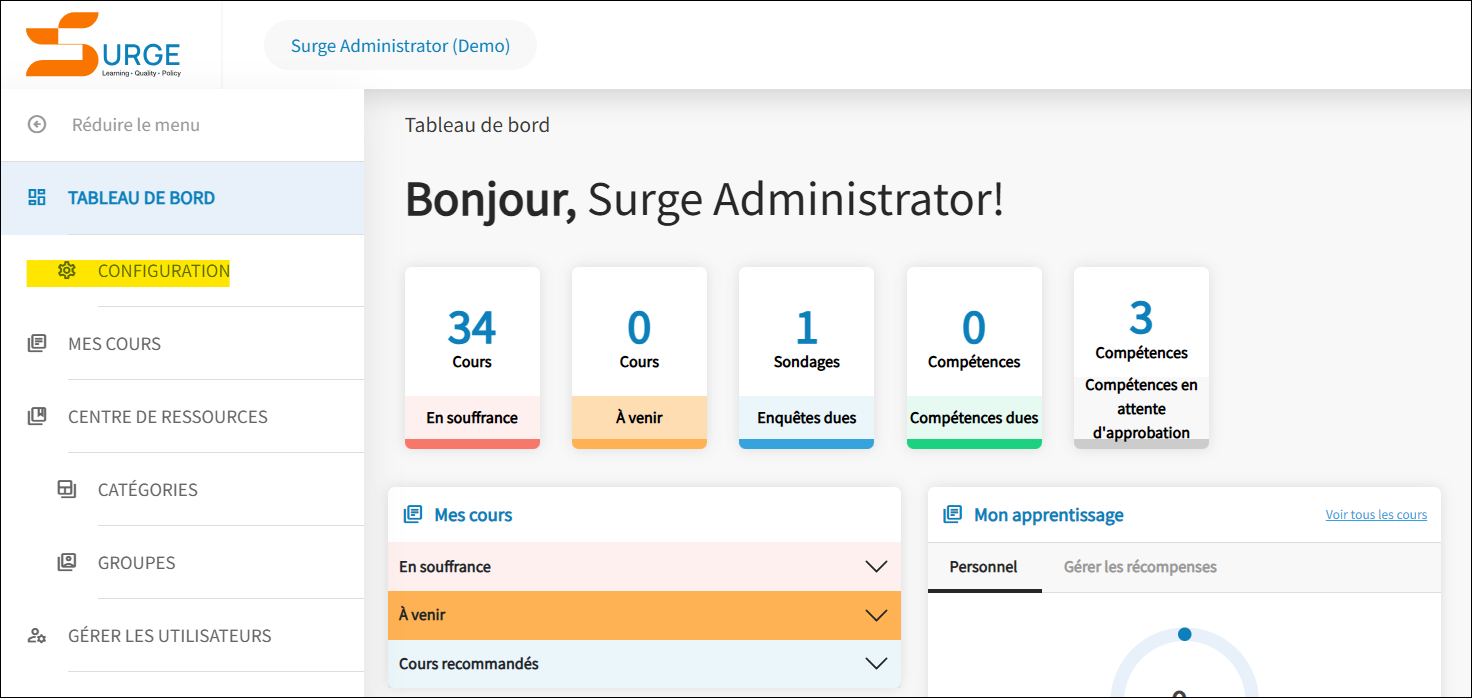Image resolution: width=1472 pixels, height=698 pixels.
Task: Click the Configuration gear icon
Action: pos(67,270)
